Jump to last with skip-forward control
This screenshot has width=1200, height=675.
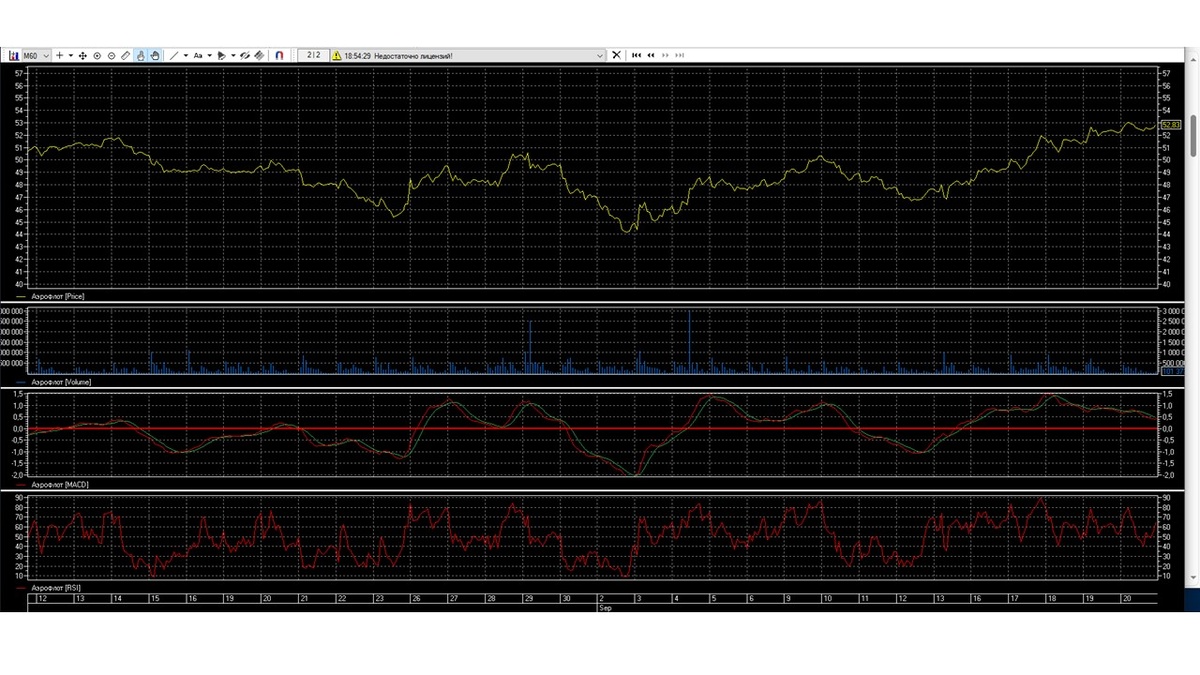tap(679, 55)
